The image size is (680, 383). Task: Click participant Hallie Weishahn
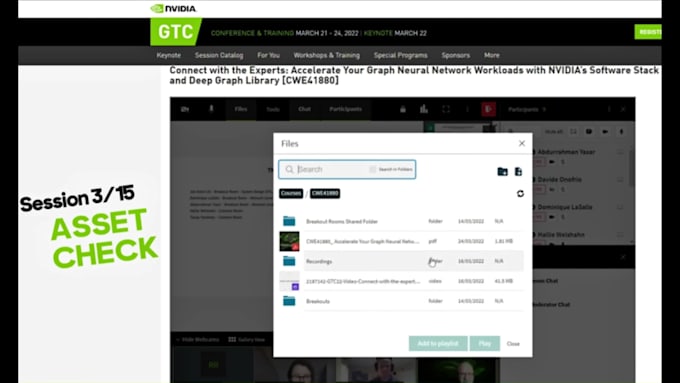point(561,235)
